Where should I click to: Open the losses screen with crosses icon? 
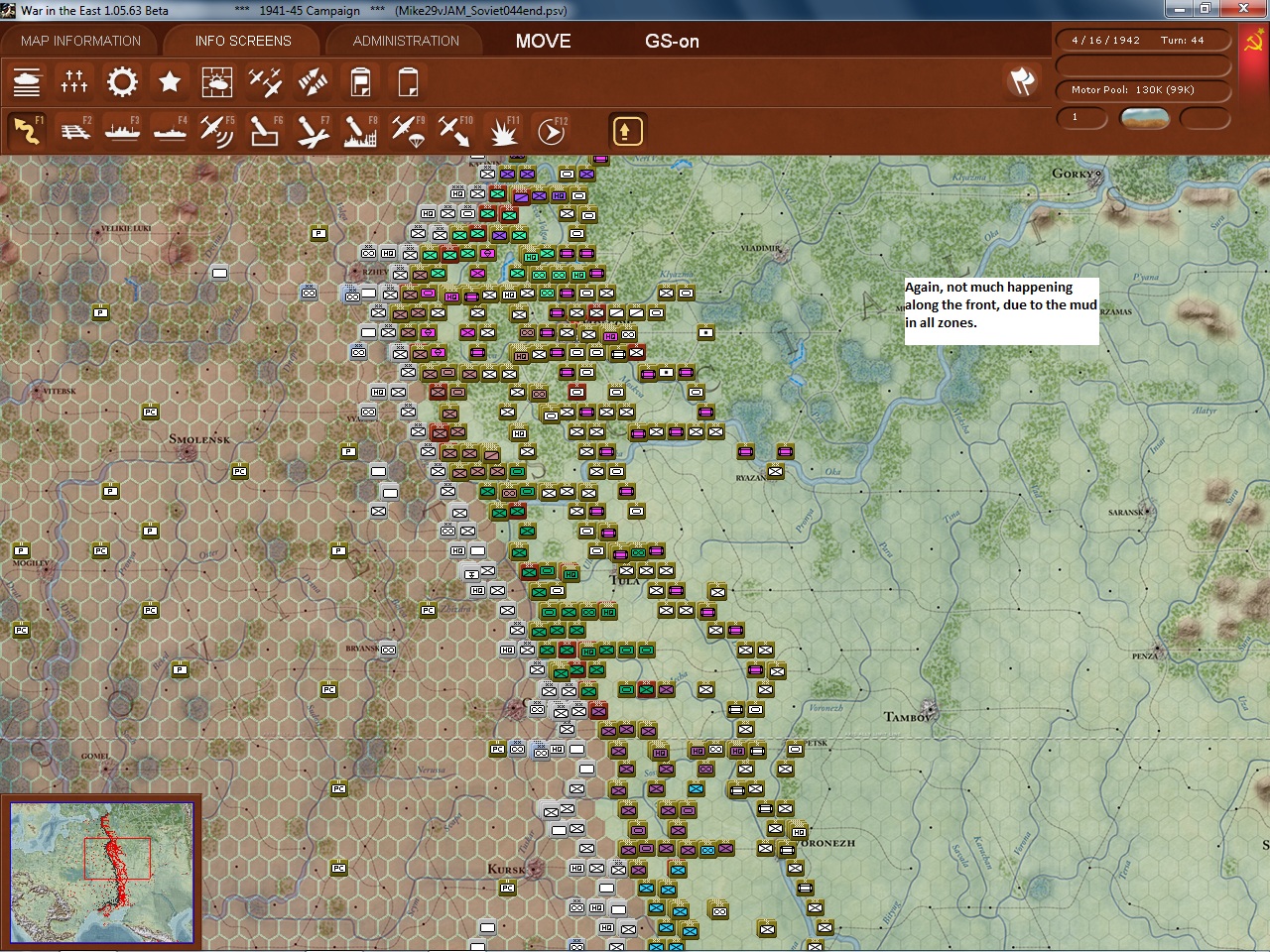click(x=74, y=82)
